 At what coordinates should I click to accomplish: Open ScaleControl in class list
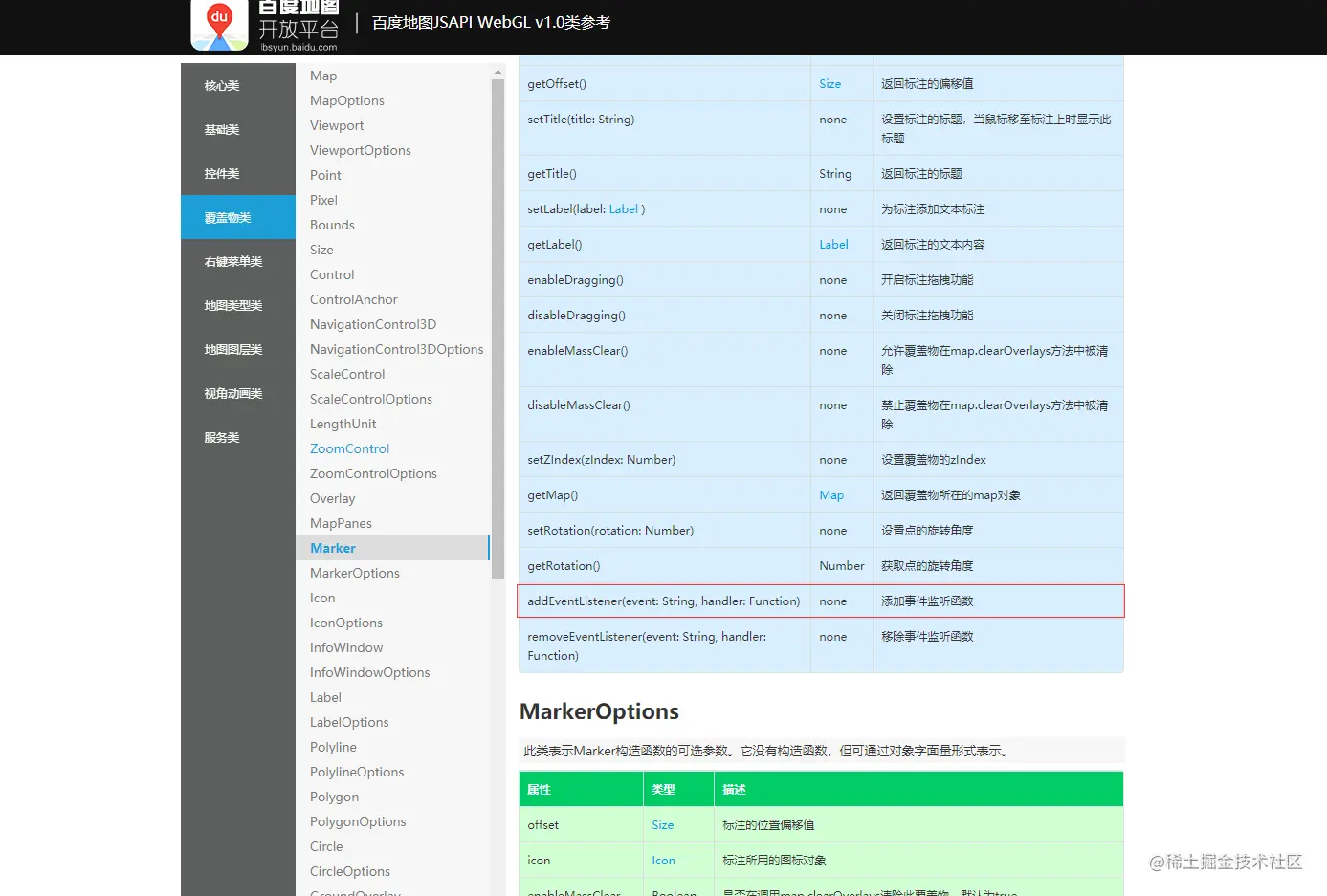[x=347, y=374]
